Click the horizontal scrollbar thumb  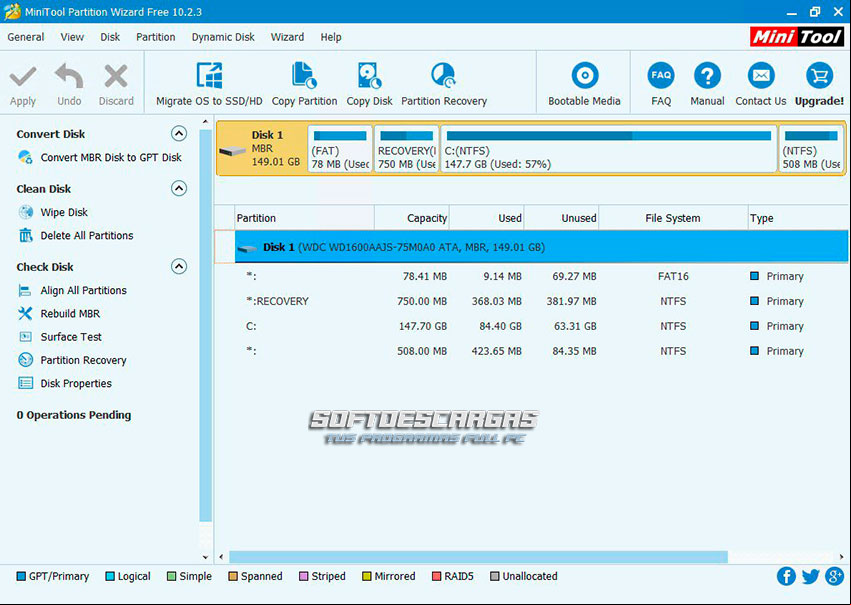[478, 557]
